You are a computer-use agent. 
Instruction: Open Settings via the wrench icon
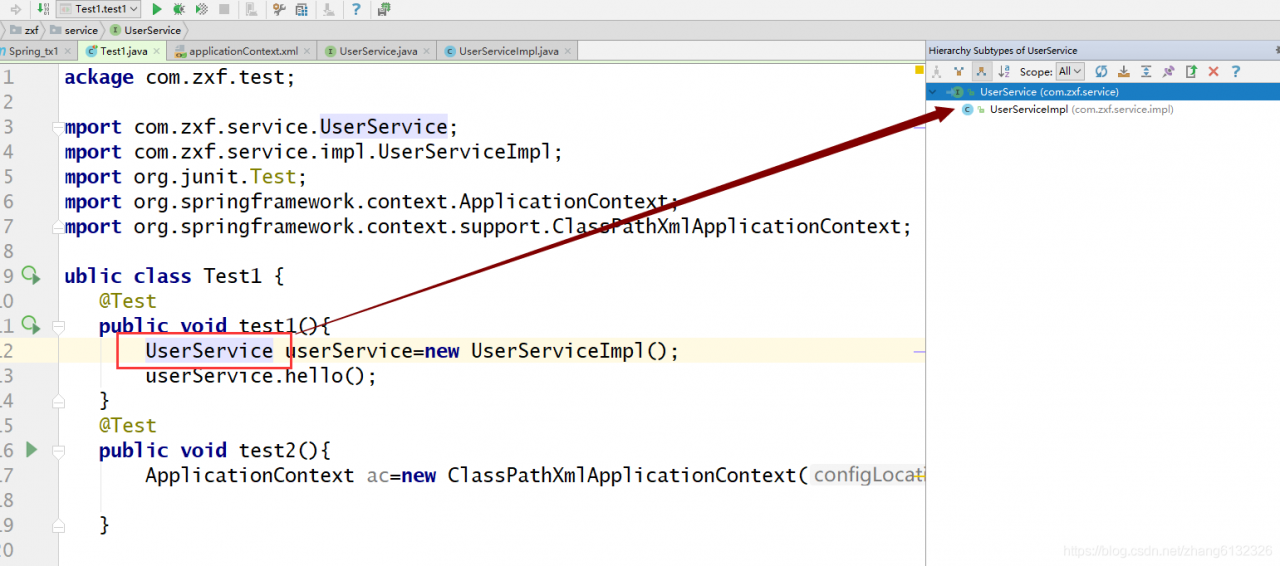[x=278, y=9]
